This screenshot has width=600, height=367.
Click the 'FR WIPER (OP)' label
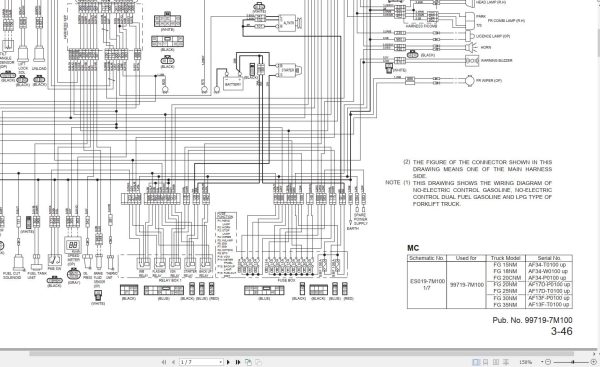click(489, 81)
